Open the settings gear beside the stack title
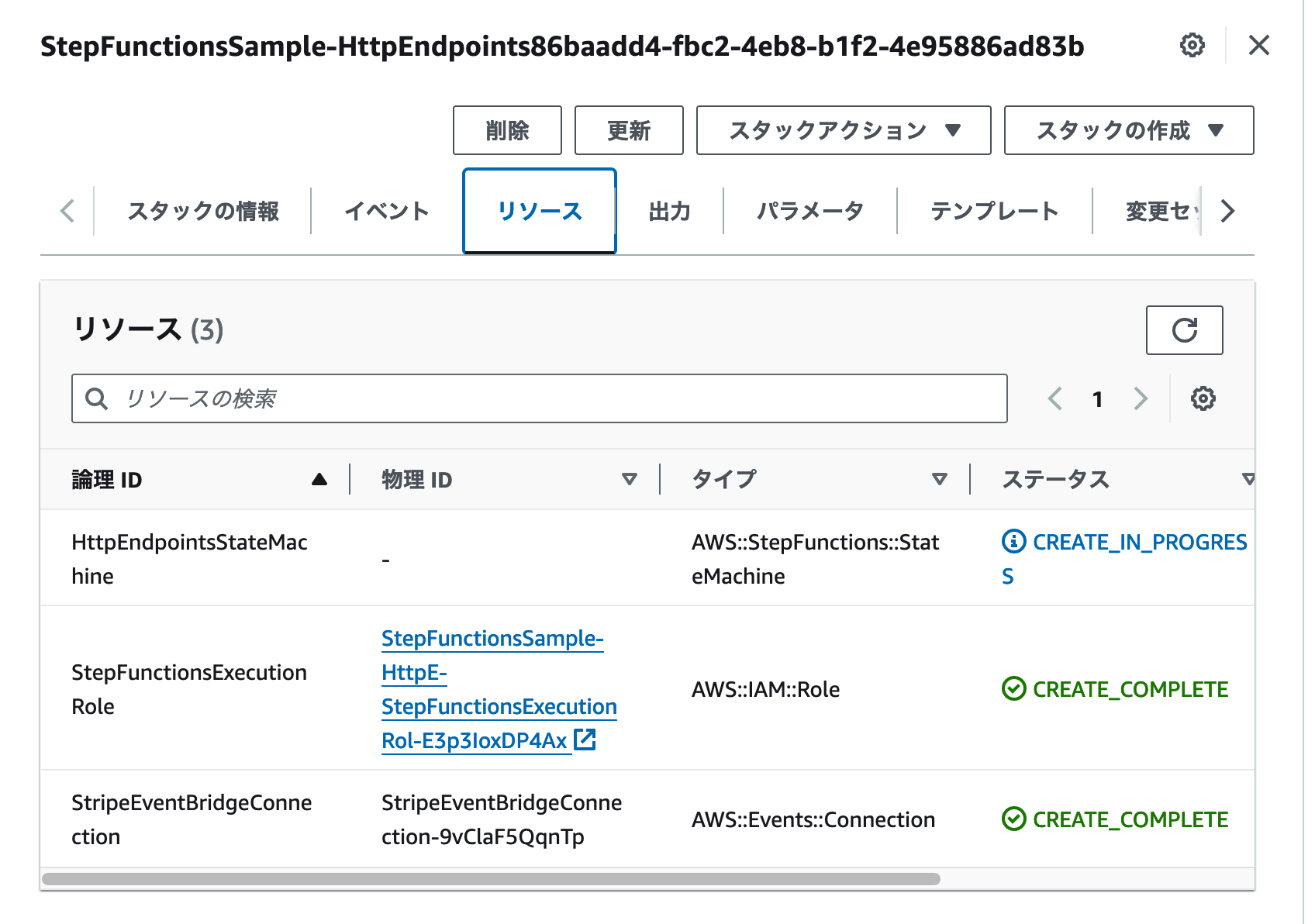 (1192, 46)
